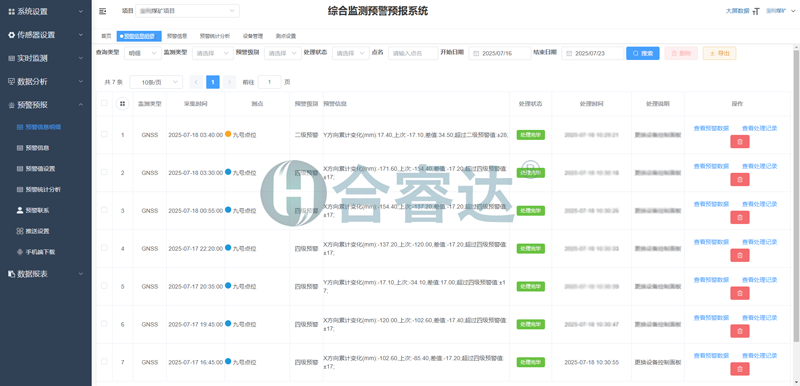Expand 系统设置 menu via its chevron

tap(81, 12)
